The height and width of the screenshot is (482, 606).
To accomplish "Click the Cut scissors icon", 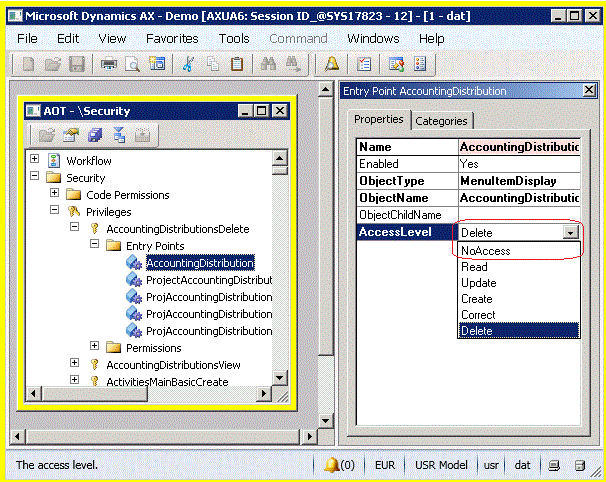I will [x=188, y=64].
